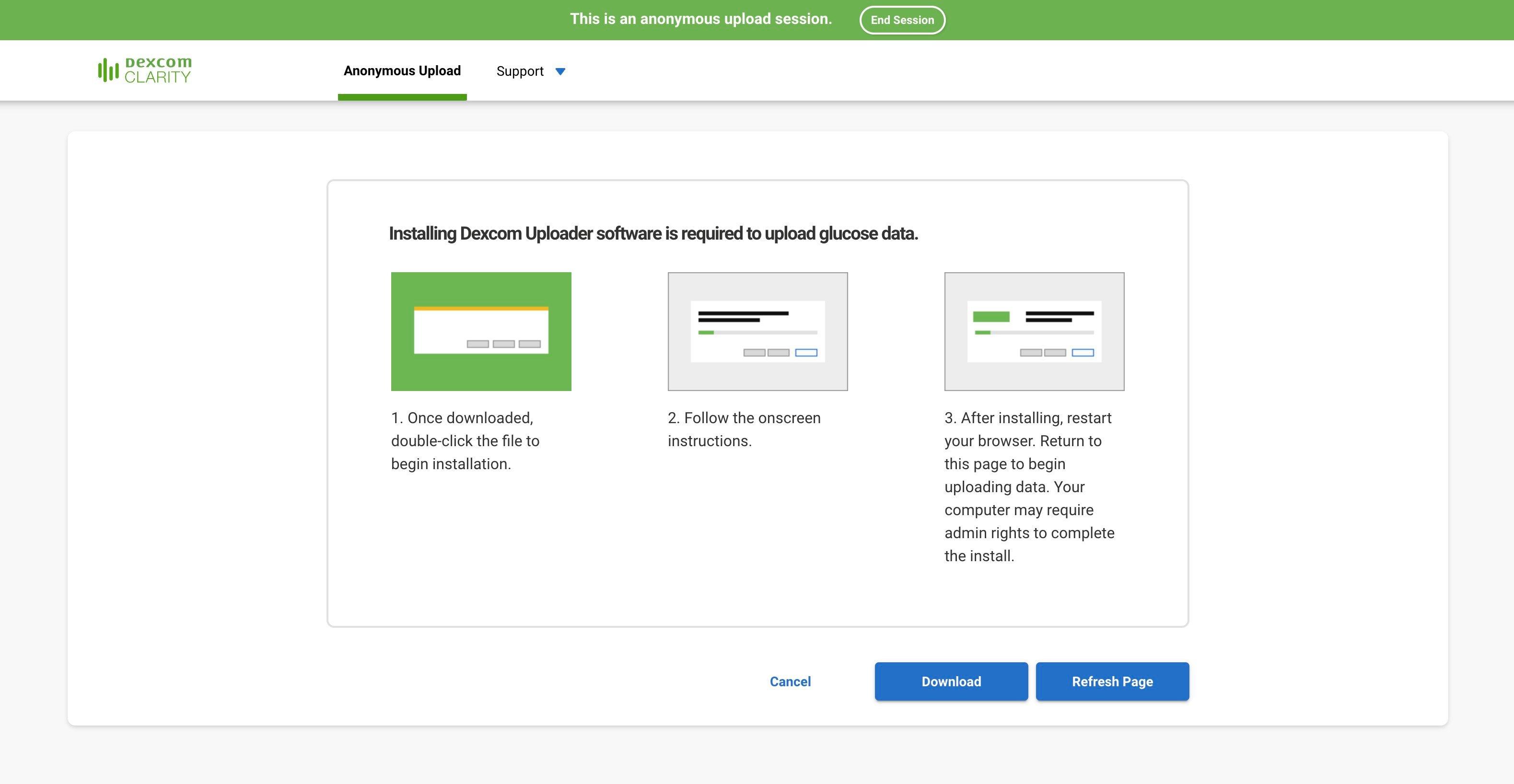Select the Anonymous Upload tab

click(x=402, y=71)
